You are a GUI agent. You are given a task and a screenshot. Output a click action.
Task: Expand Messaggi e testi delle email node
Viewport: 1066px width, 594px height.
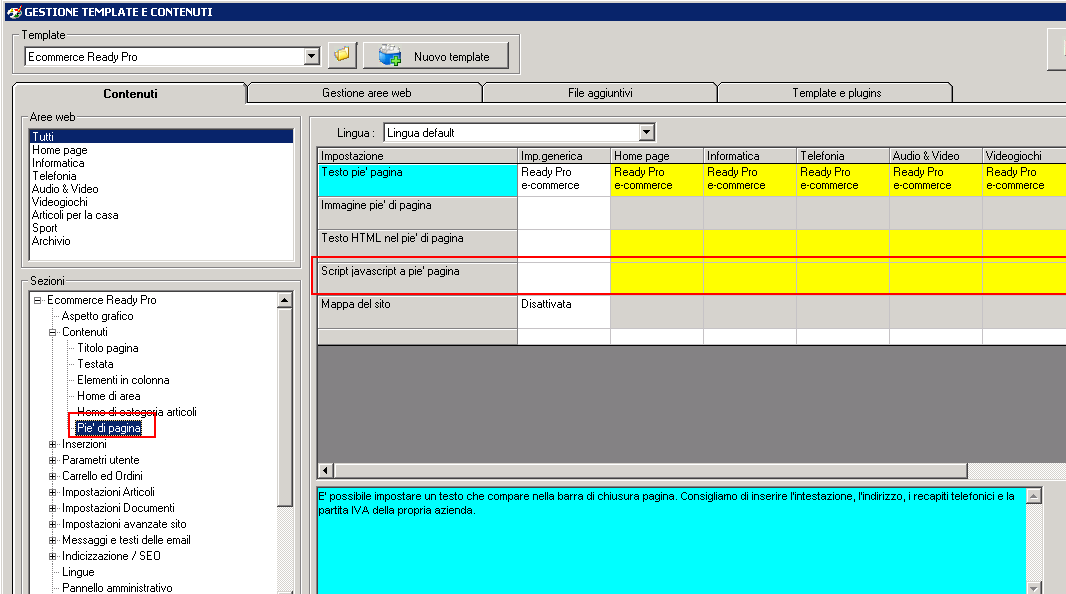[52, 540]
